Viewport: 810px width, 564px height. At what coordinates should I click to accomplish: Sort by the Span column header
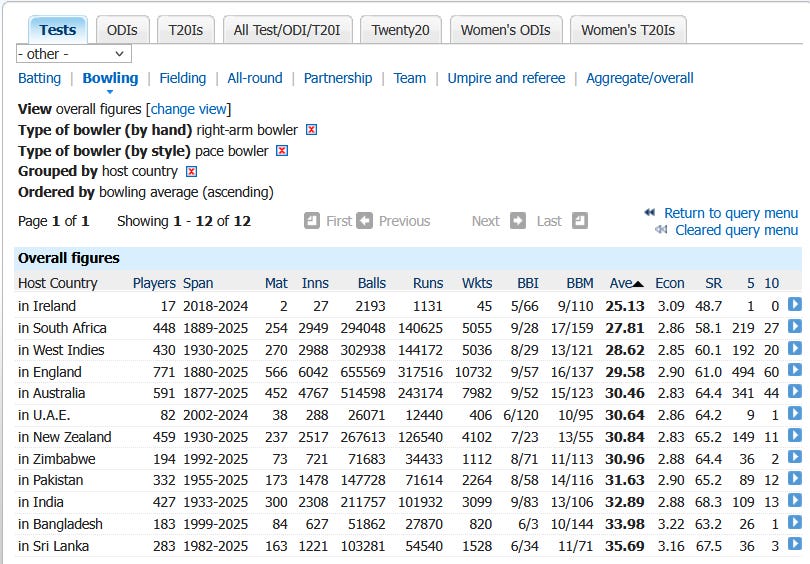pyautogui.click(x=198, y=283)
